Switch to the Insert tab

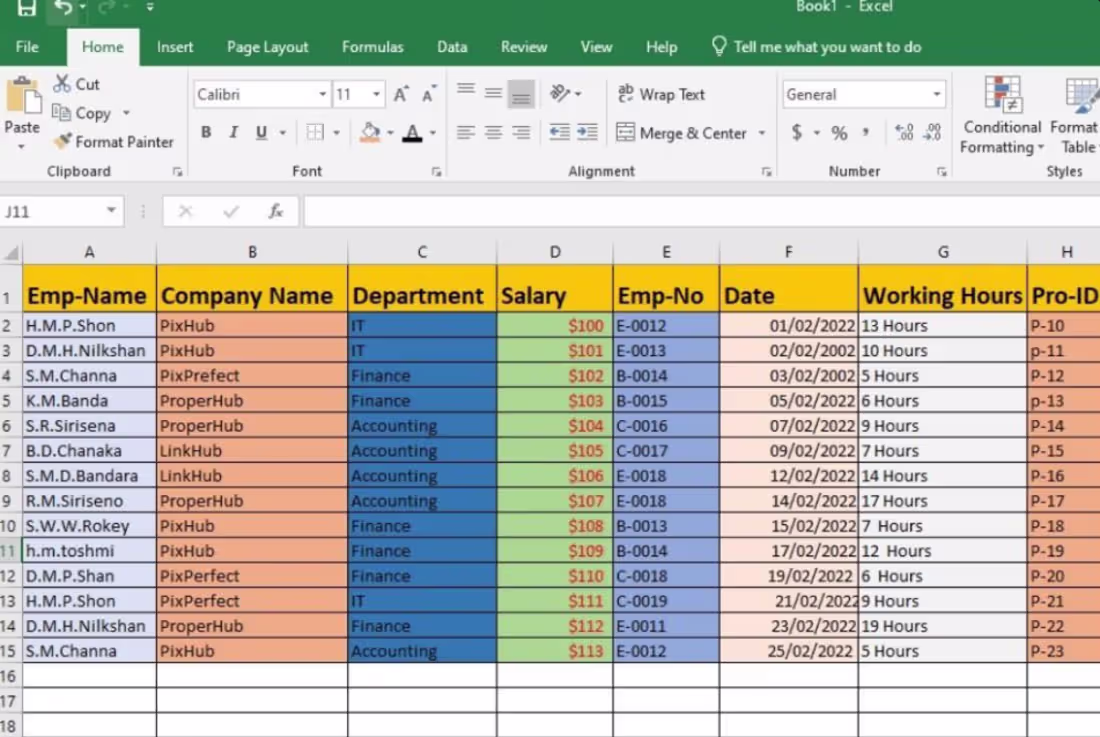175,47
